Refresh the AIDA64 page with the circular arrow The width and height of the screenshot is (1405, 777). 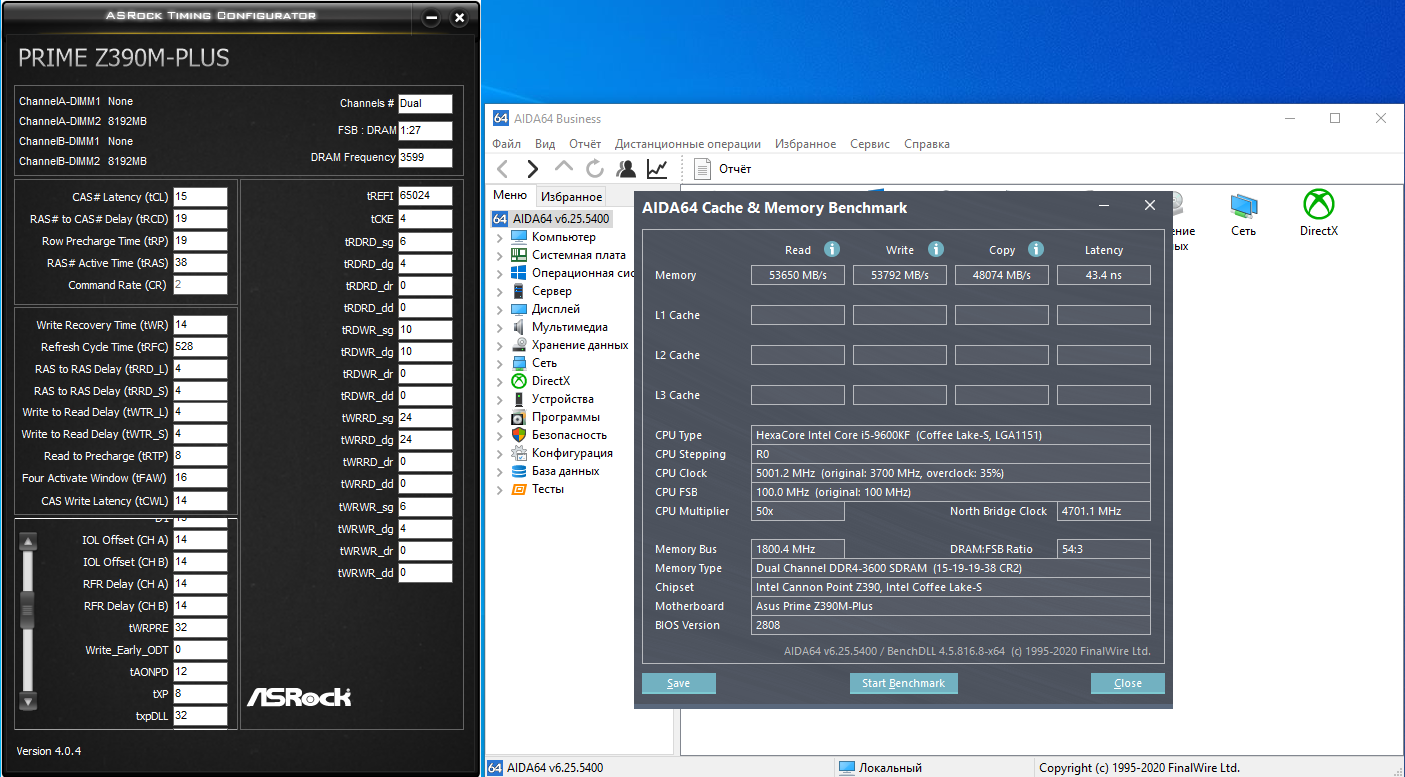point(595,169)
